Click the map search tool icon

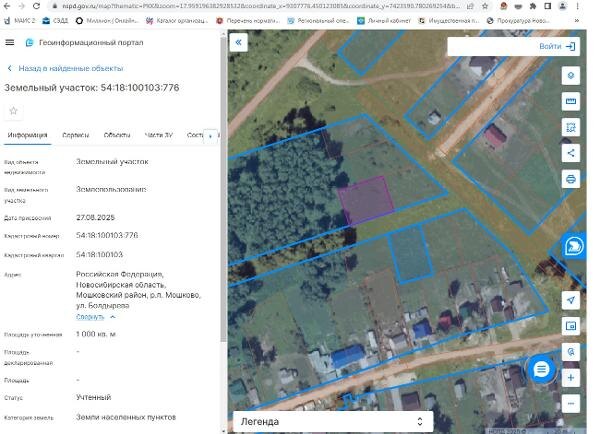click(x=571, y=352)
